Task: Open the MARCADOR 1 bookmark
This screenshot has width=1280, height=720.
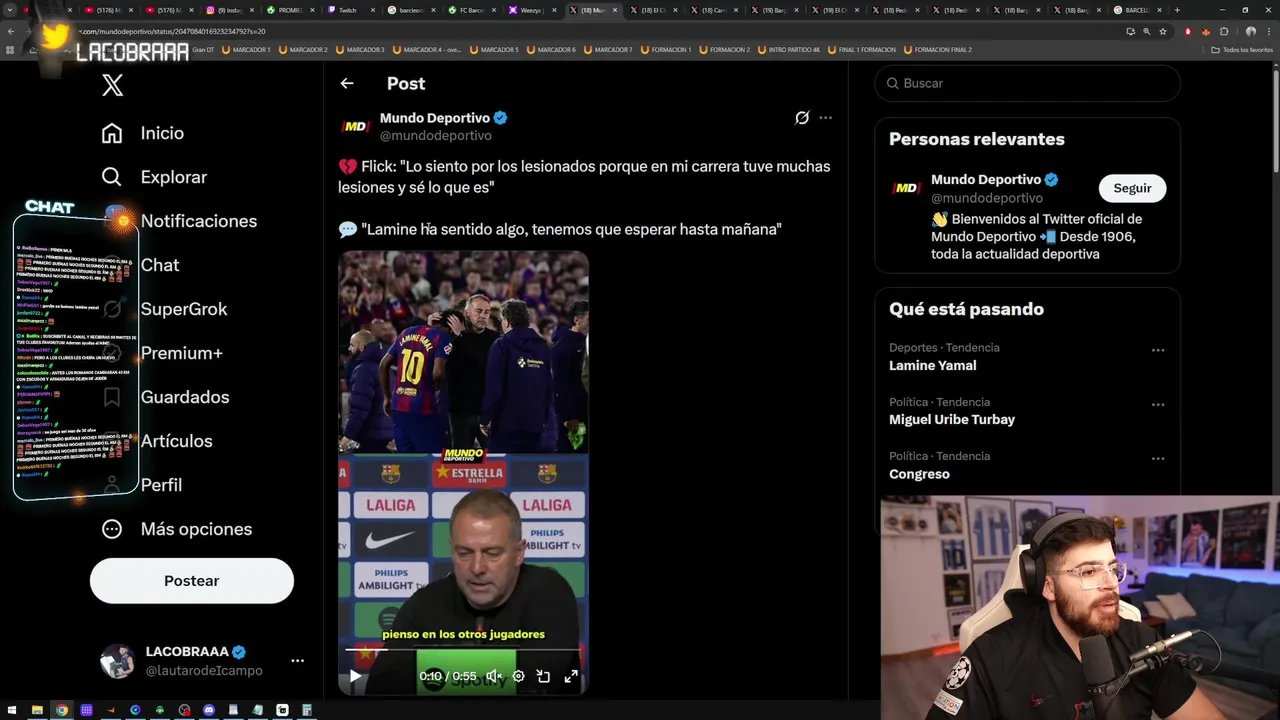Action: 246,49
